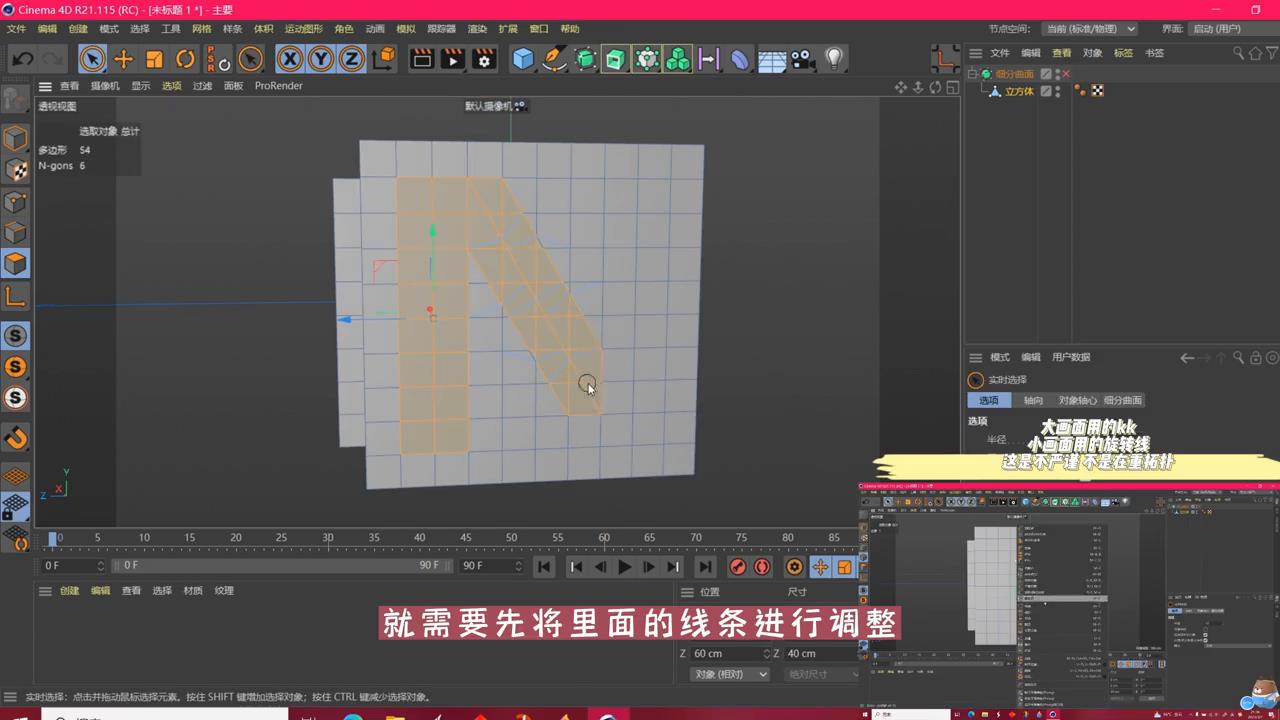The image size is (1280, 720).
Task: Click the checkerboard tag on 立方体
Action: click(1098, 91)
